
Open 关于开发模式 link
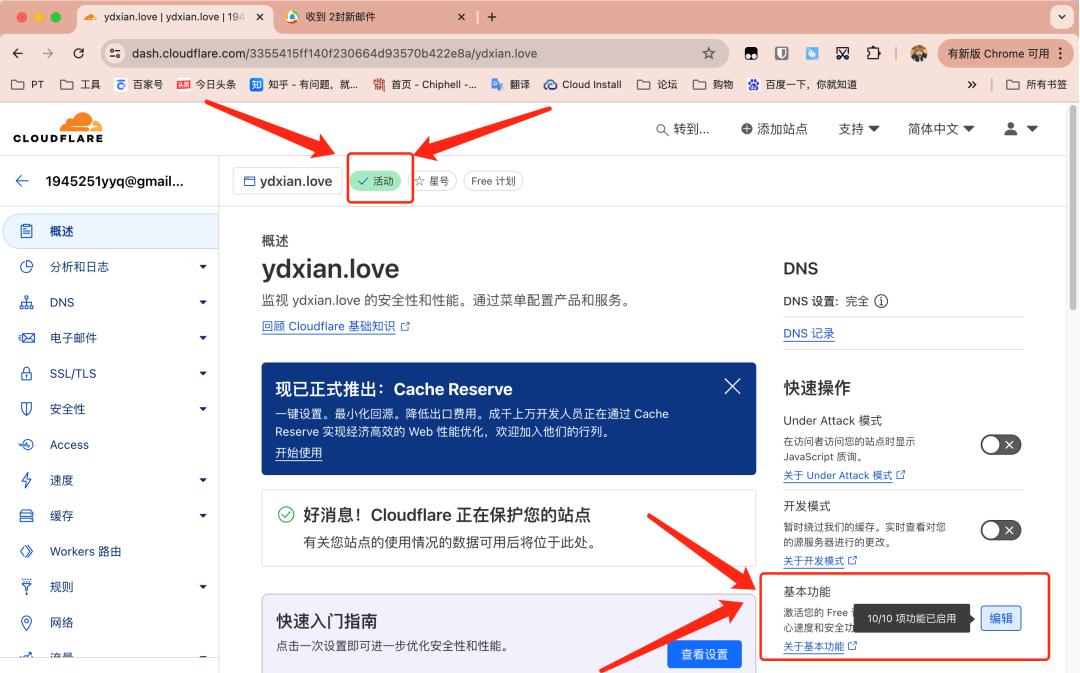point(820,561)
